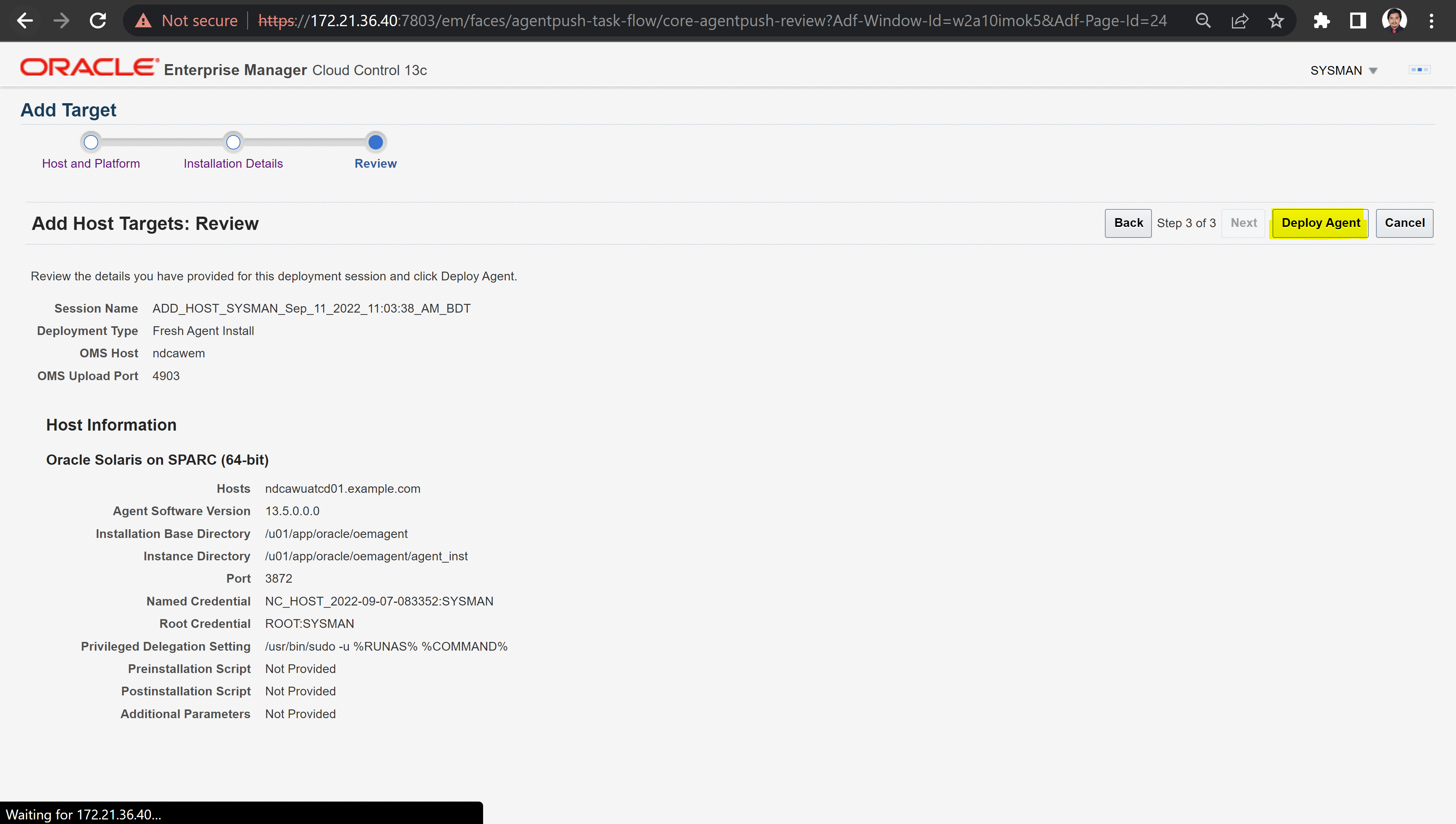Click OMS host value ndcawem
The image size is (1456, 824).
[179, 353]
